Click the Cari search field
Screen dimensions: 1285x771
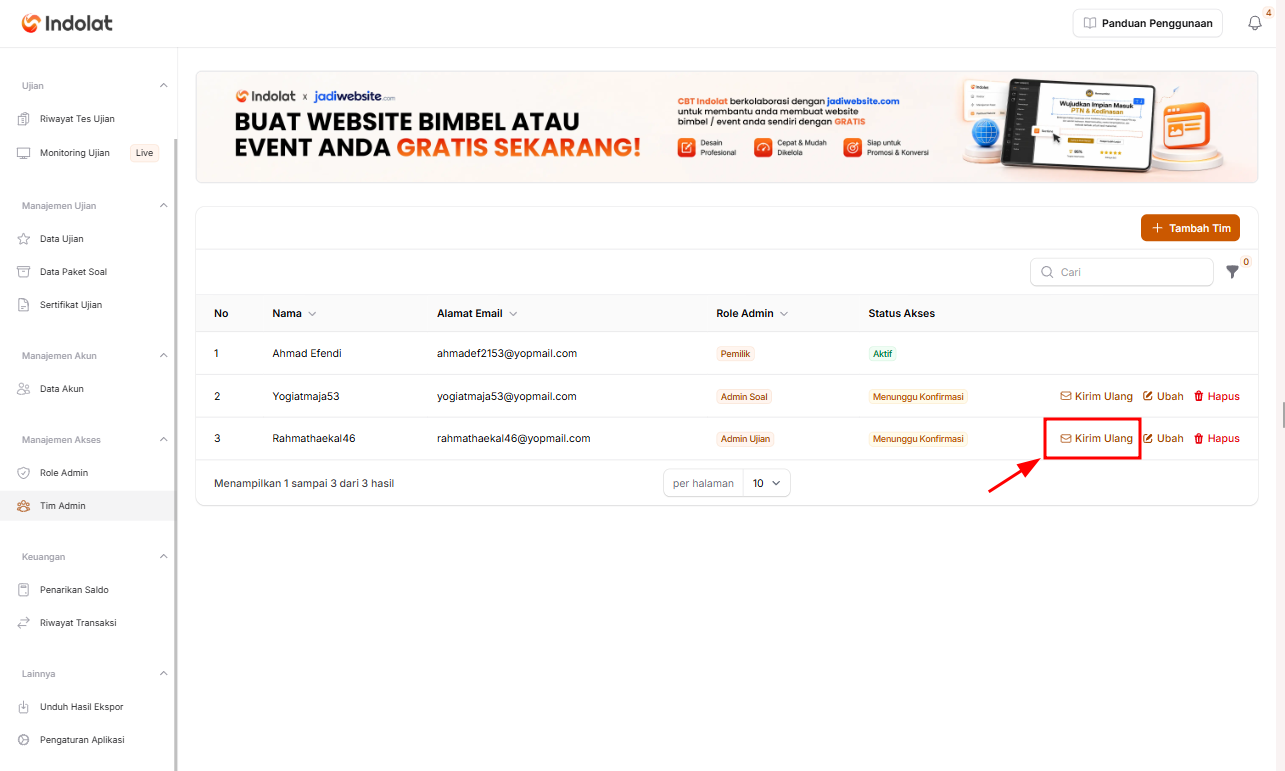pos(1122,272)
